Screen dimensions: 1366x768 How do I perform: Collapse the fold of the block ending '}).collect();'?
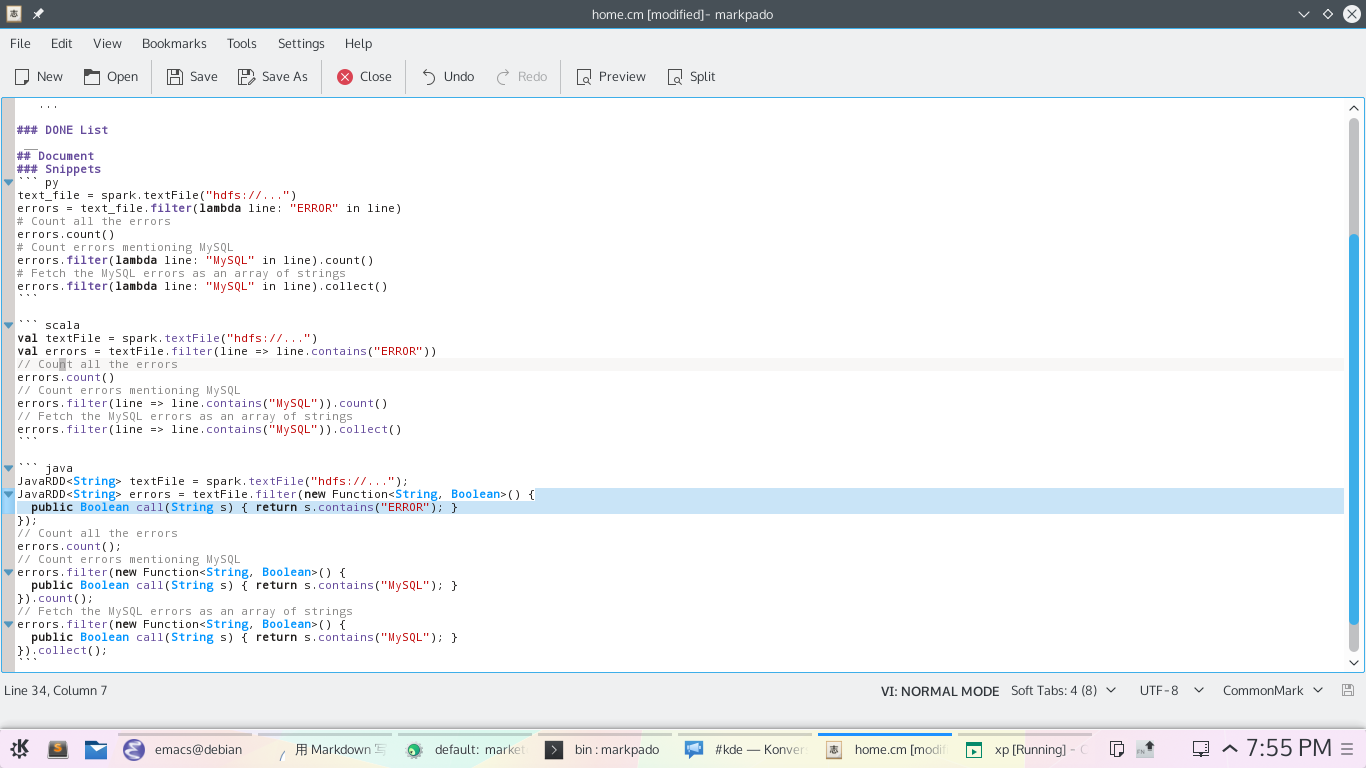pyautogui.click(x=8, y=624)
